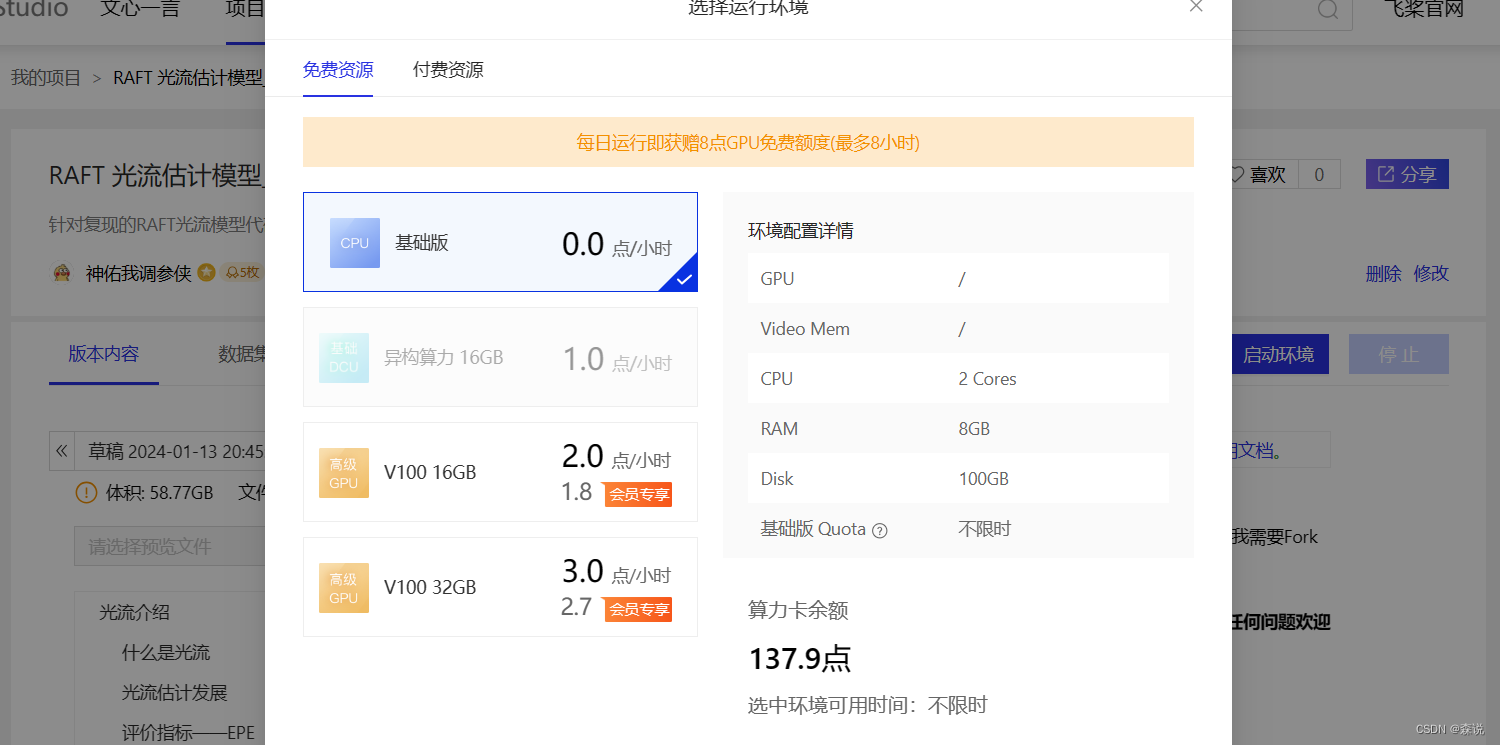The image size is (1500, 745).
Task: Keep 基础版 selected by clicking its card
Action: (500, 242)
